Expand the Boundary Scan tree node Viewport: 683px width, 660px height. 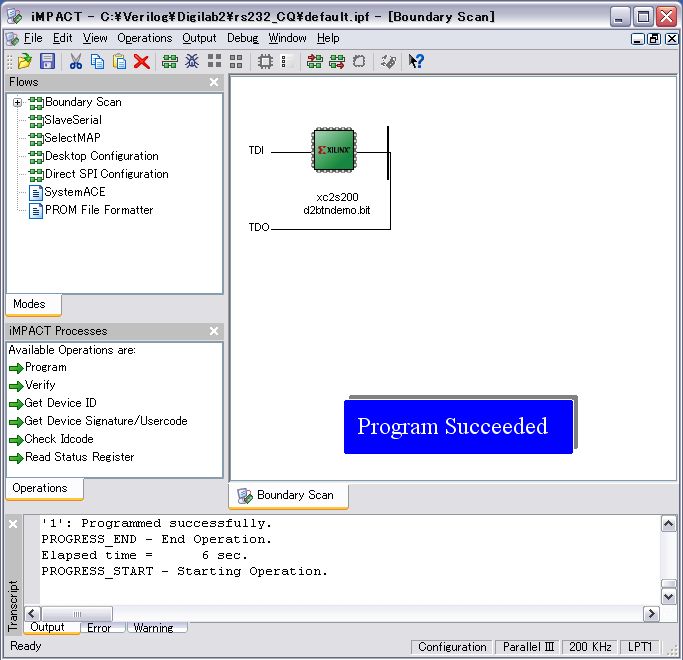pyautogui.click(x=17, y=102)
